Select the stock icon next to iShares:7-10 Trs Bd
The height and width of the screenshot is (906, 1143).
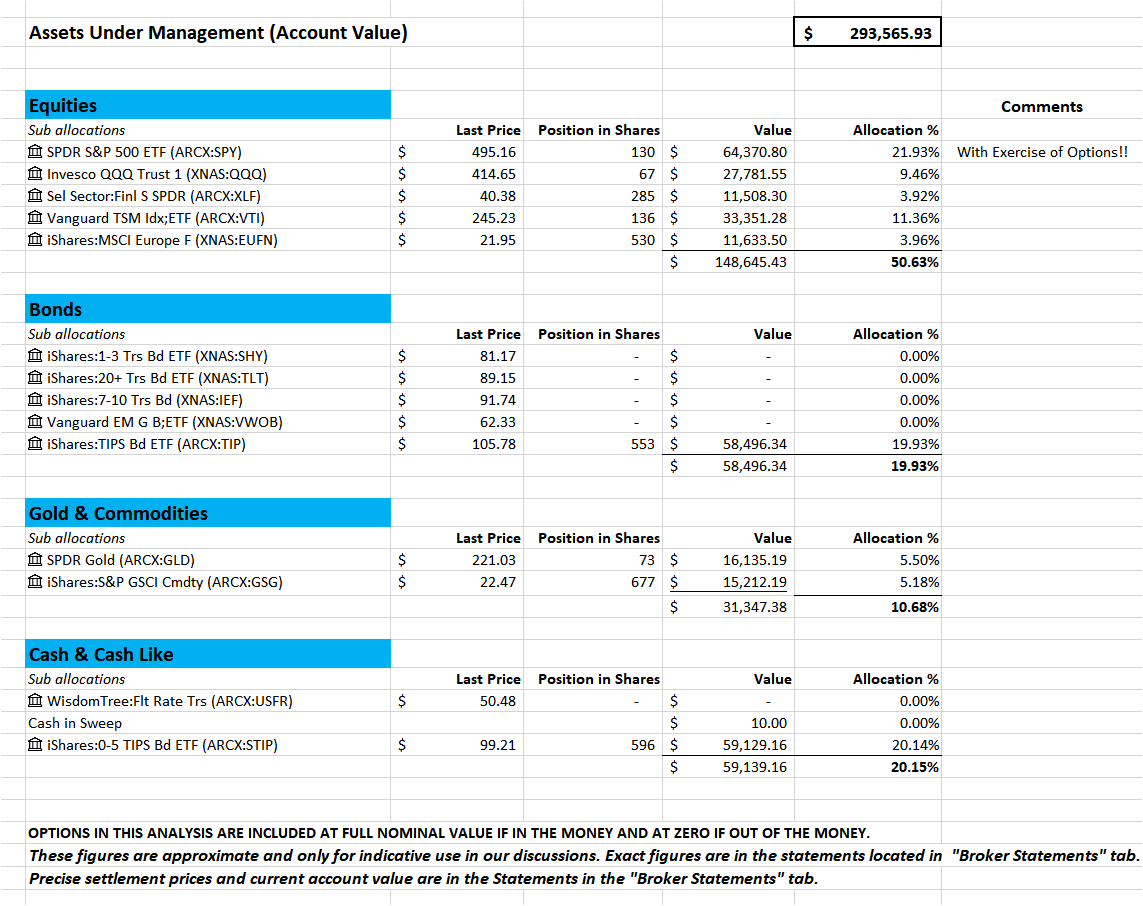pos(35,399)
